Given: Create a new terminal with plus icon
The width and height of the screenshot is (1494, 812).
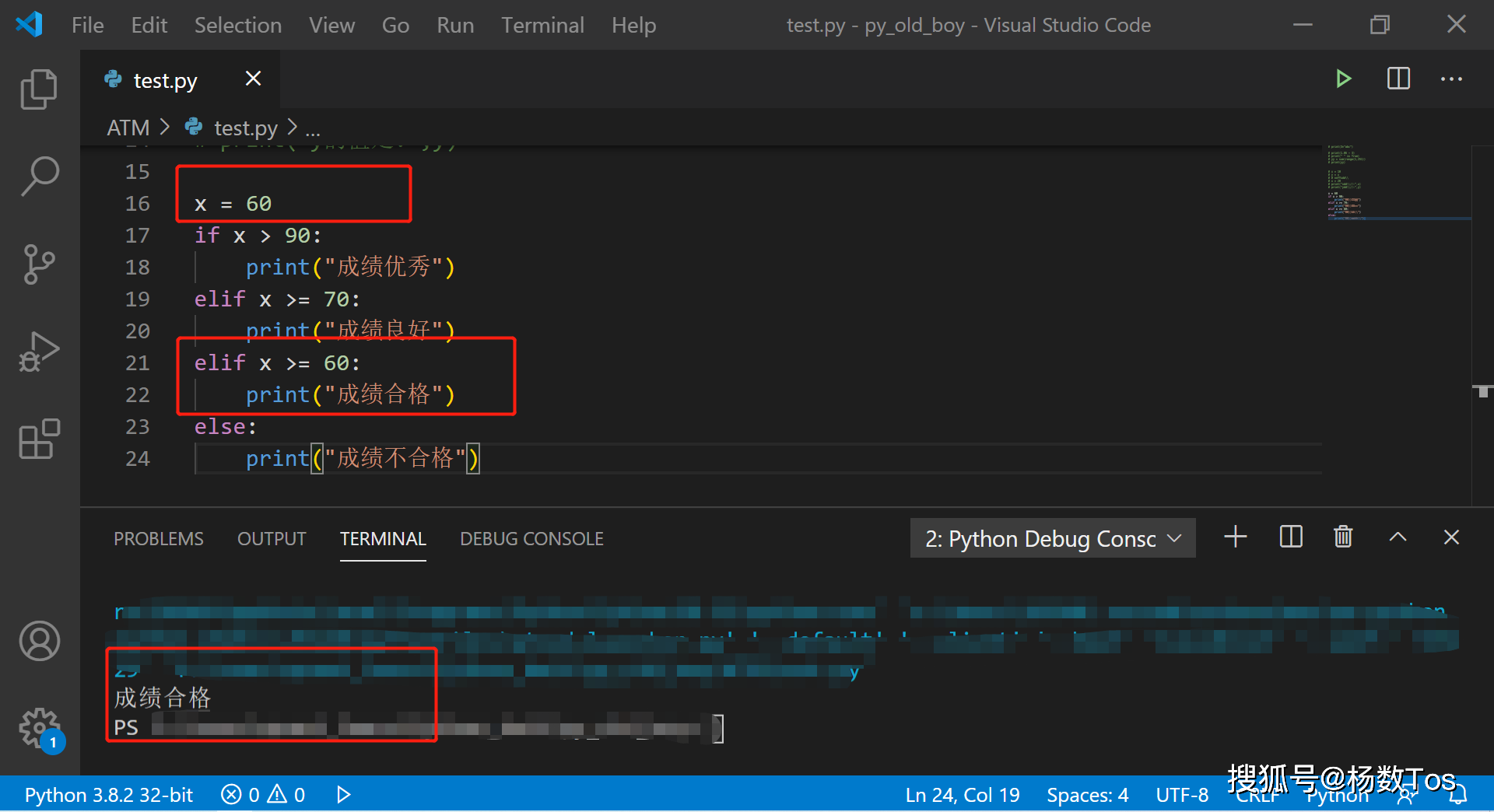Looking at the screenshot, I should 1236,537.
